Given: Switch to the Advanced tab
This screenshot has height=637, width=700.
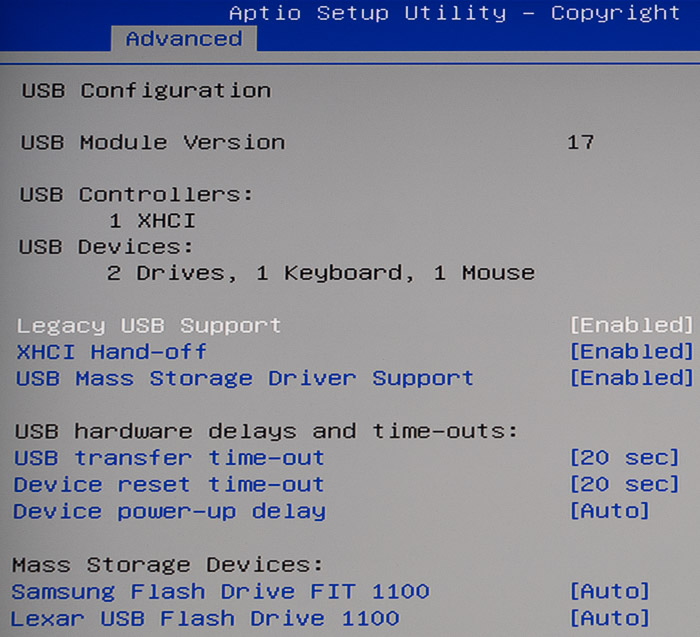Looking at the screenshot, I should pyautogui.click(x=184, y=39).
